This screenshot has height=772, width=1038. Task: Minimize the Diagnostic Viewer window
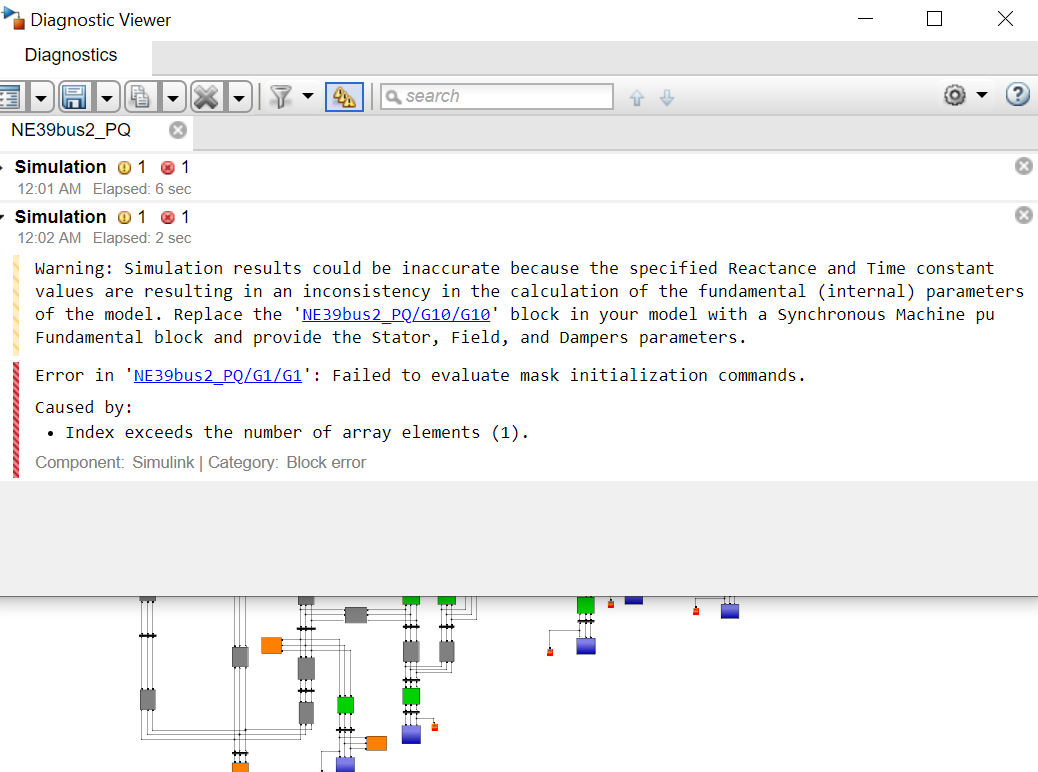pyautogui.click(x=865, y=19)
